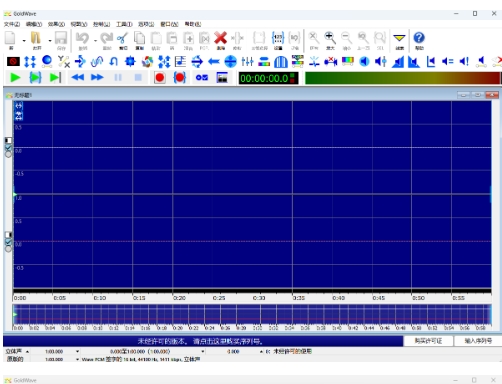Expand the yellow triangle options toolbar button

coord(399,38)
